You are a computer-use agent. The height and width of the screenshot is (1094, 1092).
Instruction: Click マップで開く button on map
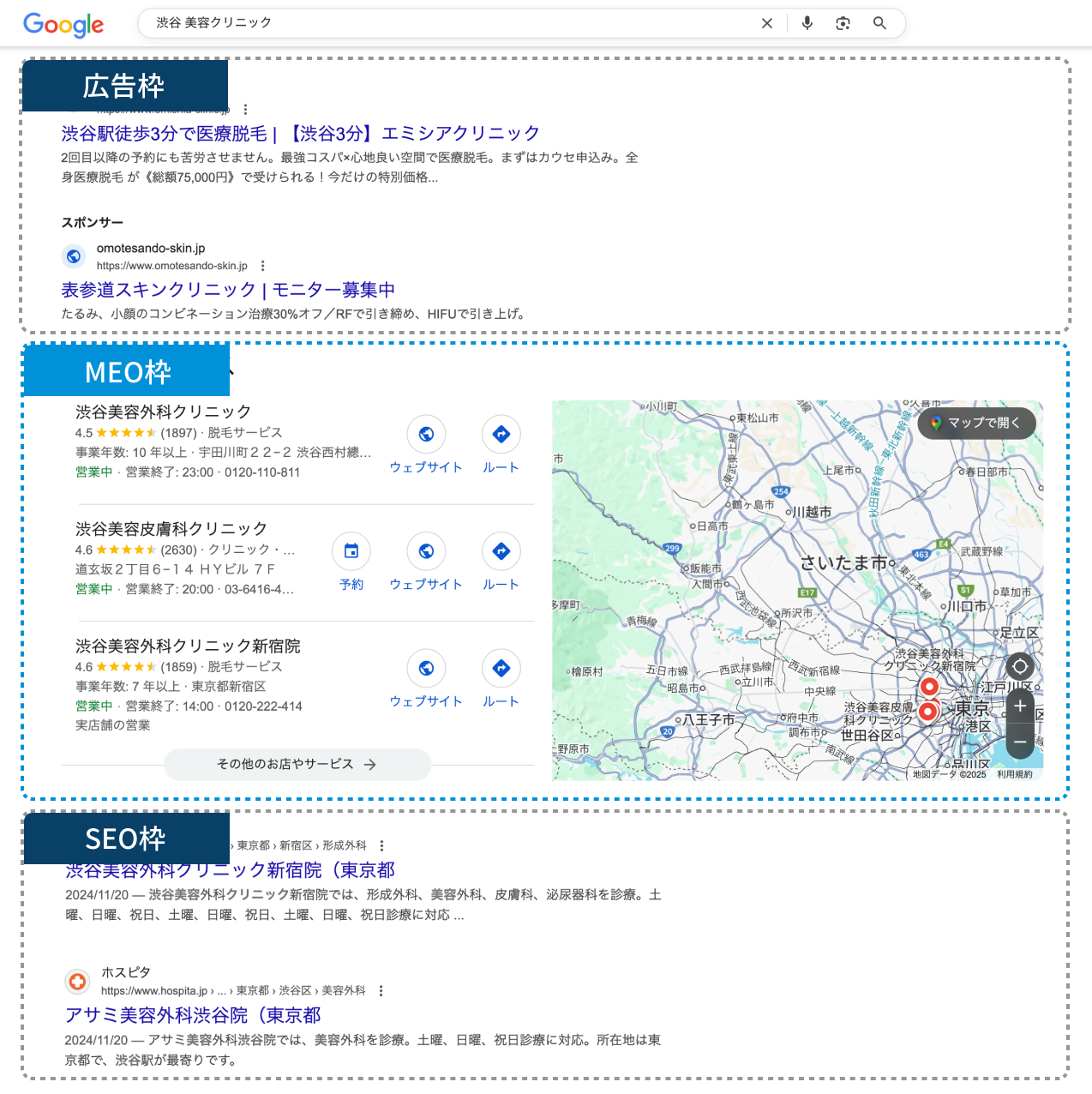(976, 423)
